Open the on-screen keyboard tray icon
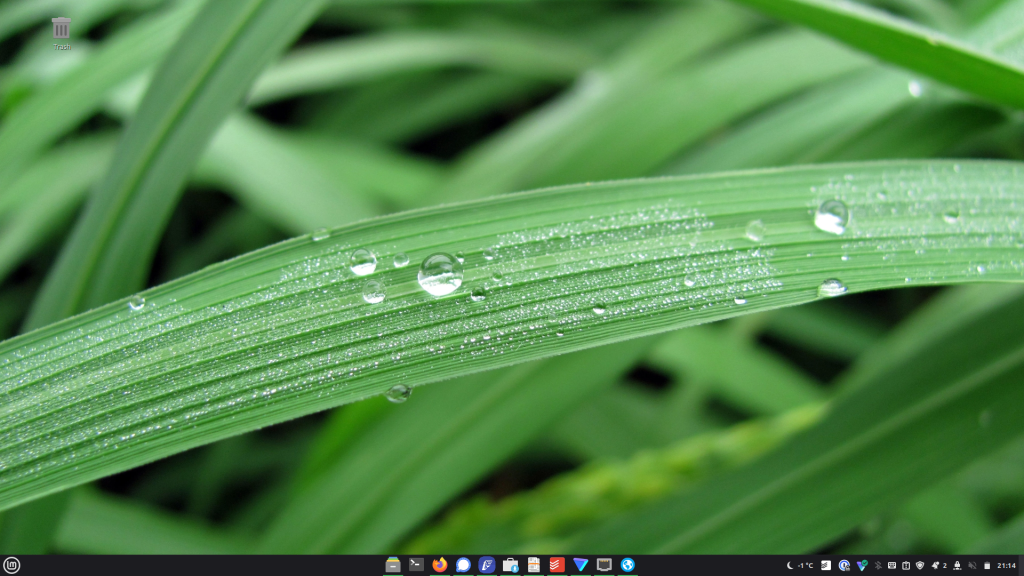1024x576 pixels. tap(892, 566)
